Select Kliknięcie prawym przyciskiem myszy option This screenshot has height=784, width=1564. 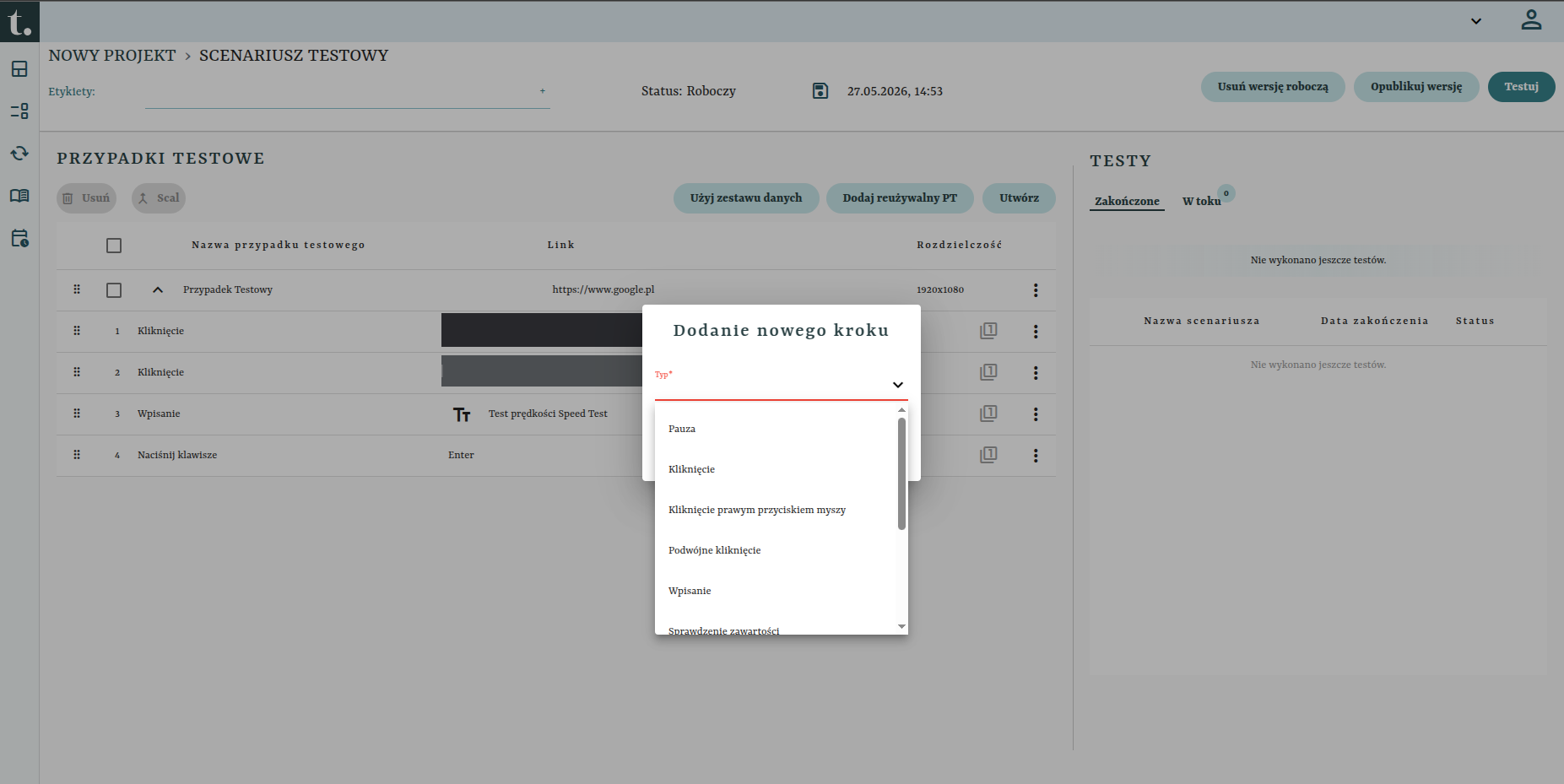[777, 510]
